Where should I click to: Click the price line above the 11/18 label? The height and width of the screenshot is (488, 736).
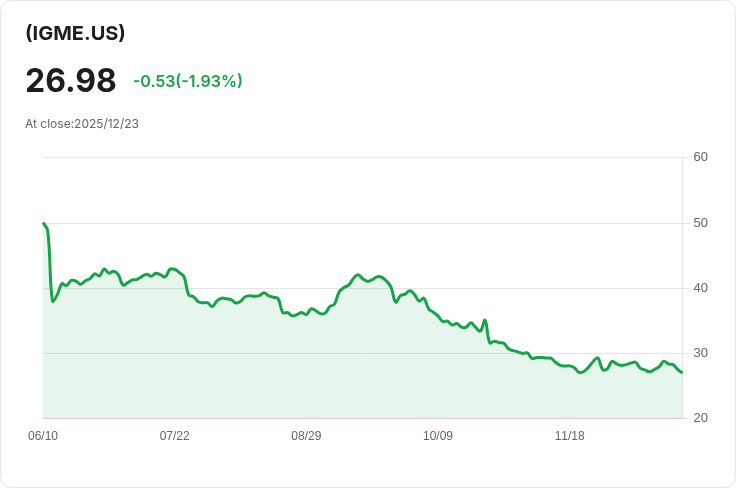point(570,367)
